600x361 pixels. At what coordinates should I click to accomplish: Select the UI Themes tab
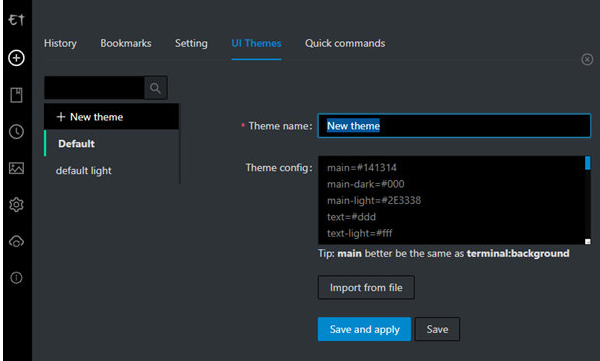point(256,43)
